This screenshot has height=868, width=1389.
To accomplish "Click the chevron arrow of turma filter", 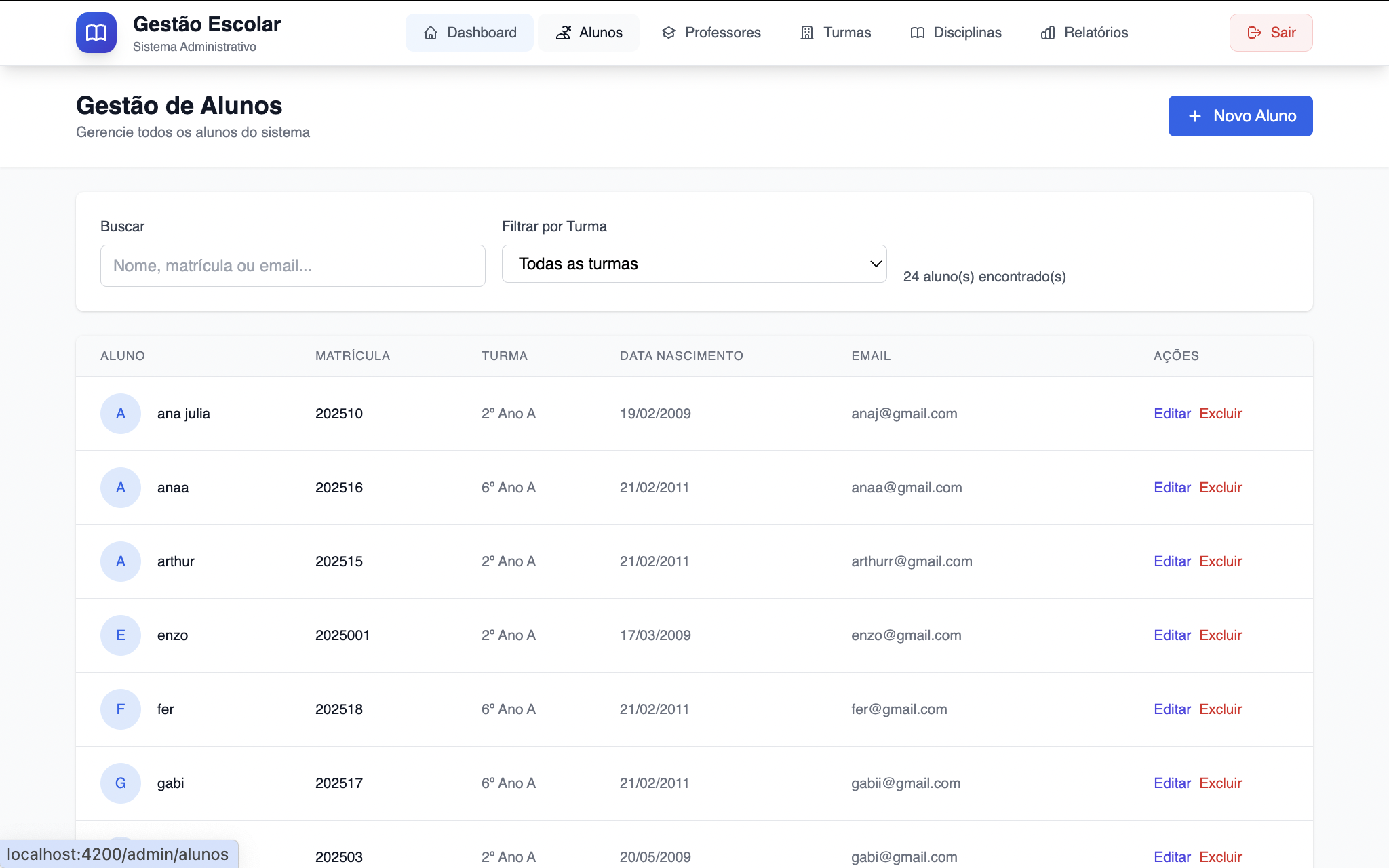I will [x=876, y=264].
